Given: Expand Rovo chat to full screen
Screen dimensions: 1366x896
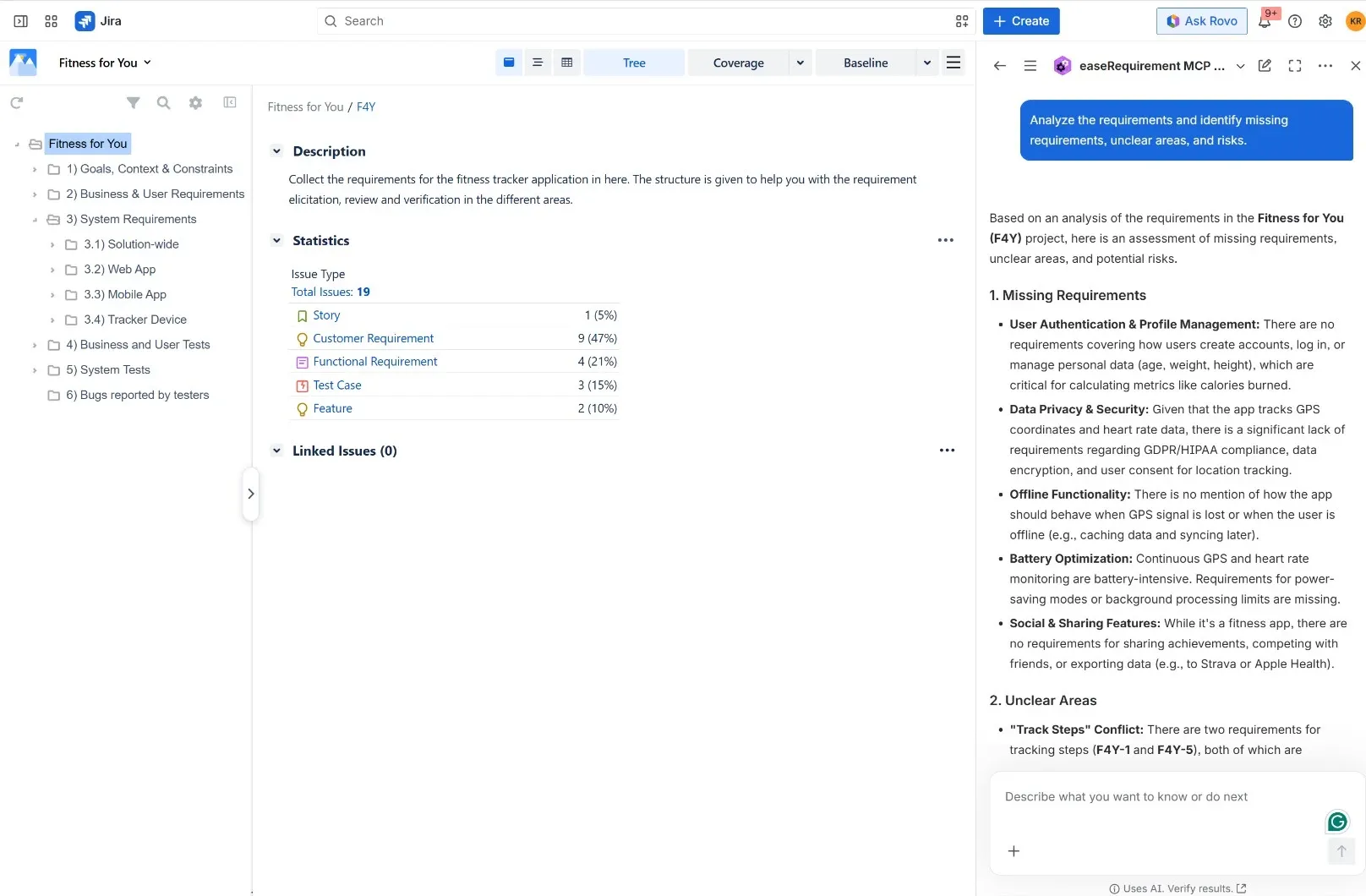Looking at the screenshot, I should (x=1295, y=66).
